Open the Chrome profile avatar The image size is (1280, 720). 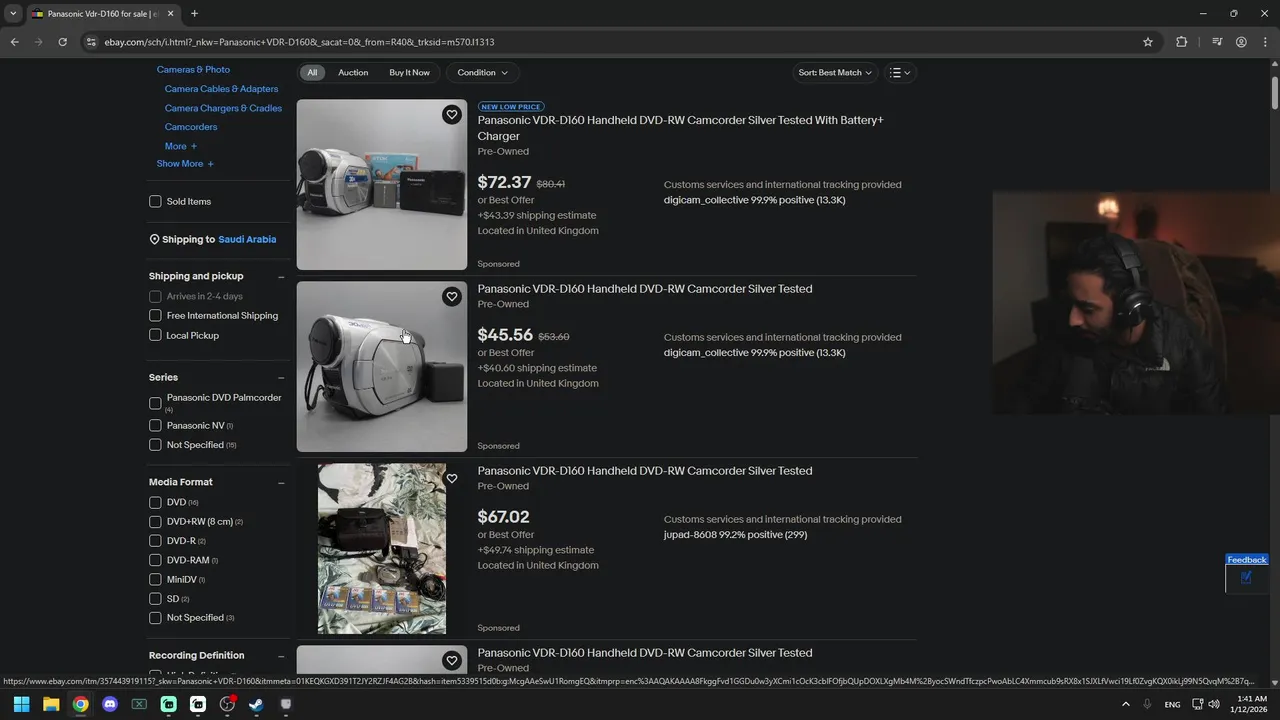pos(1241,42)
